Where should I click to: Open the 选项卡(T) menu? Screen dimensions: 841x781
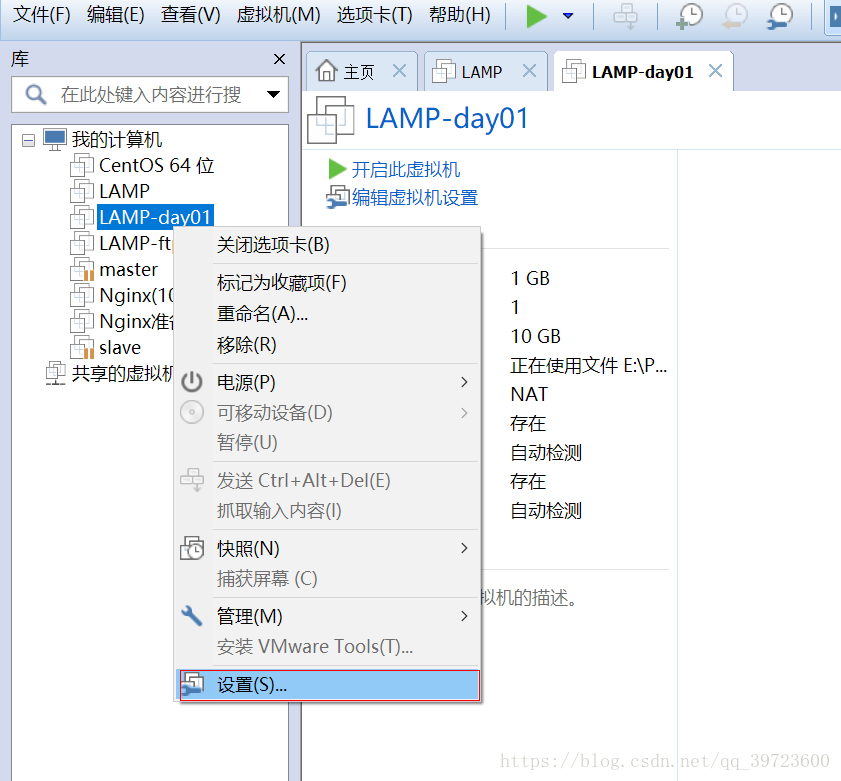point(374,14)
